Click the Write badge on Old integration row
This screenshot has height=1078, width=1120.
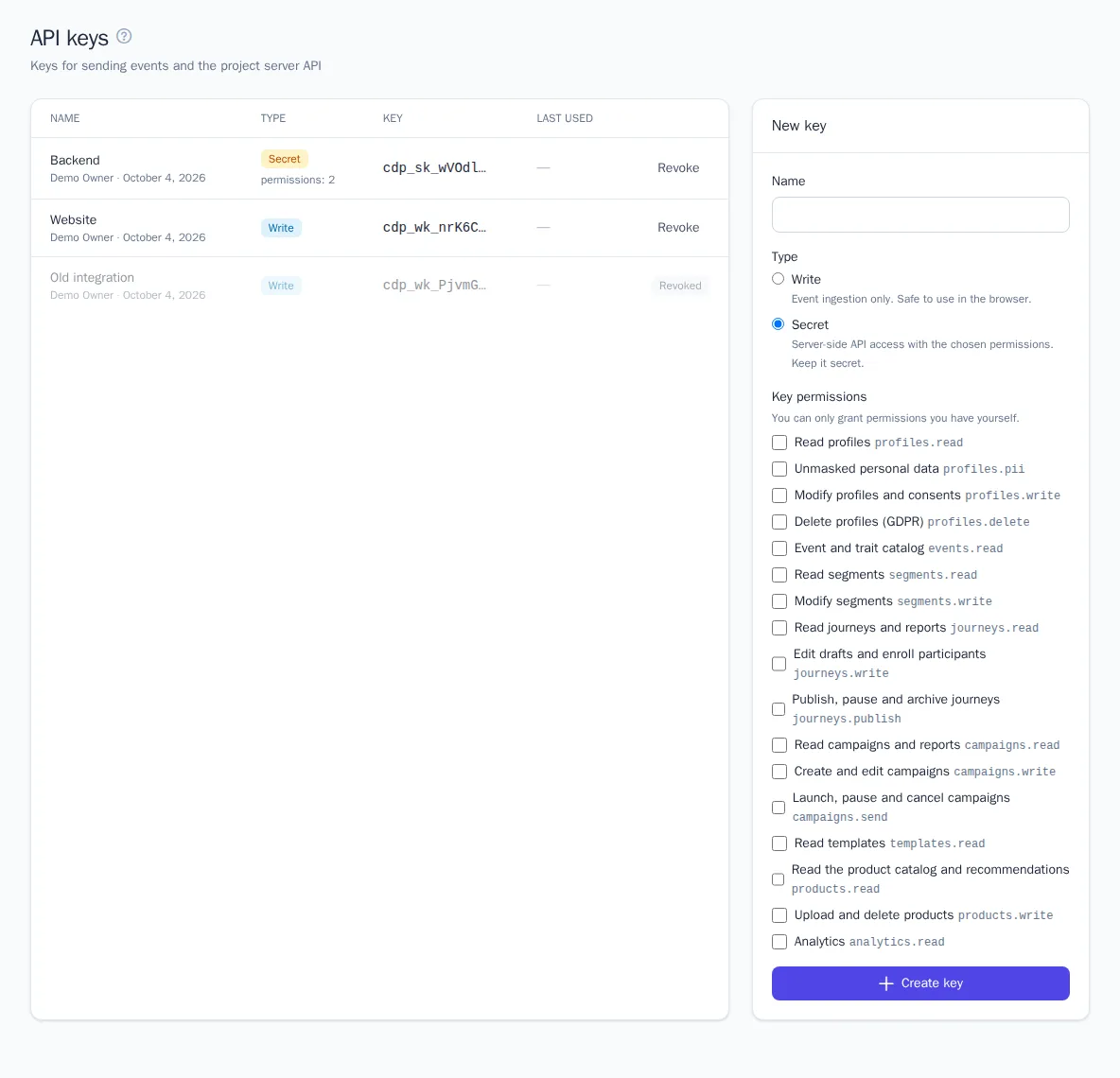281,286
